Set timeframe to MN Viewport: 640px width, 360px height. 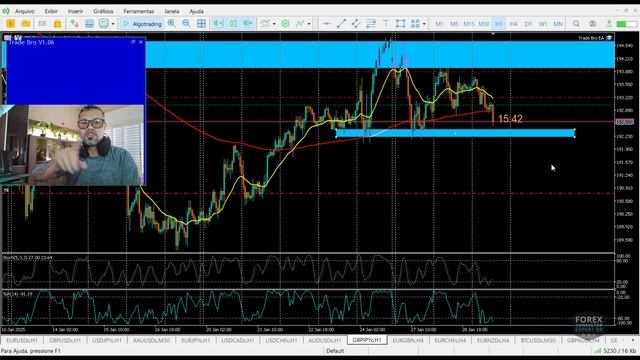(558, 24)
